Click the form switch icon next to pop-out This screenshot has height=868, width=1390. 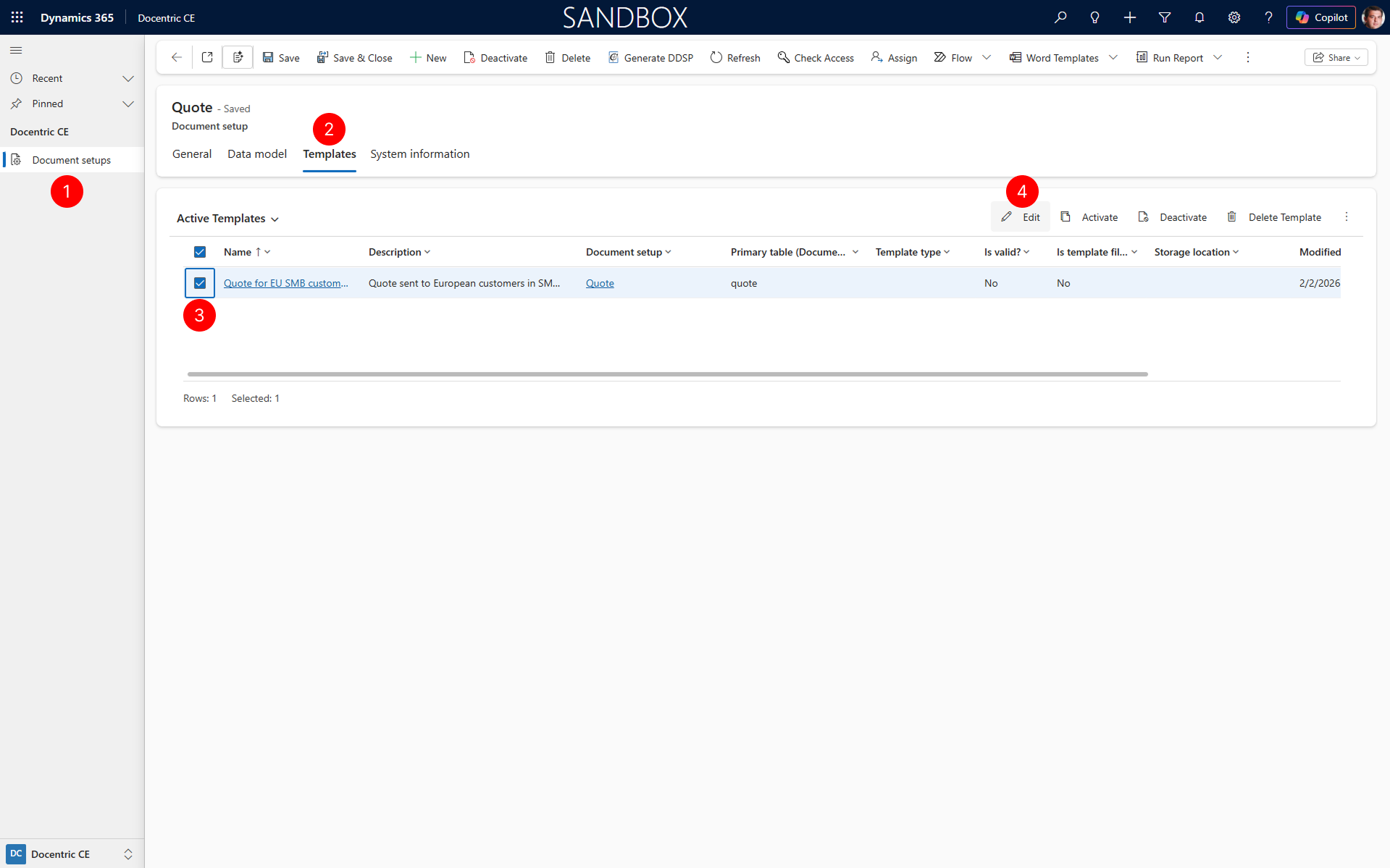coord(238,57)
